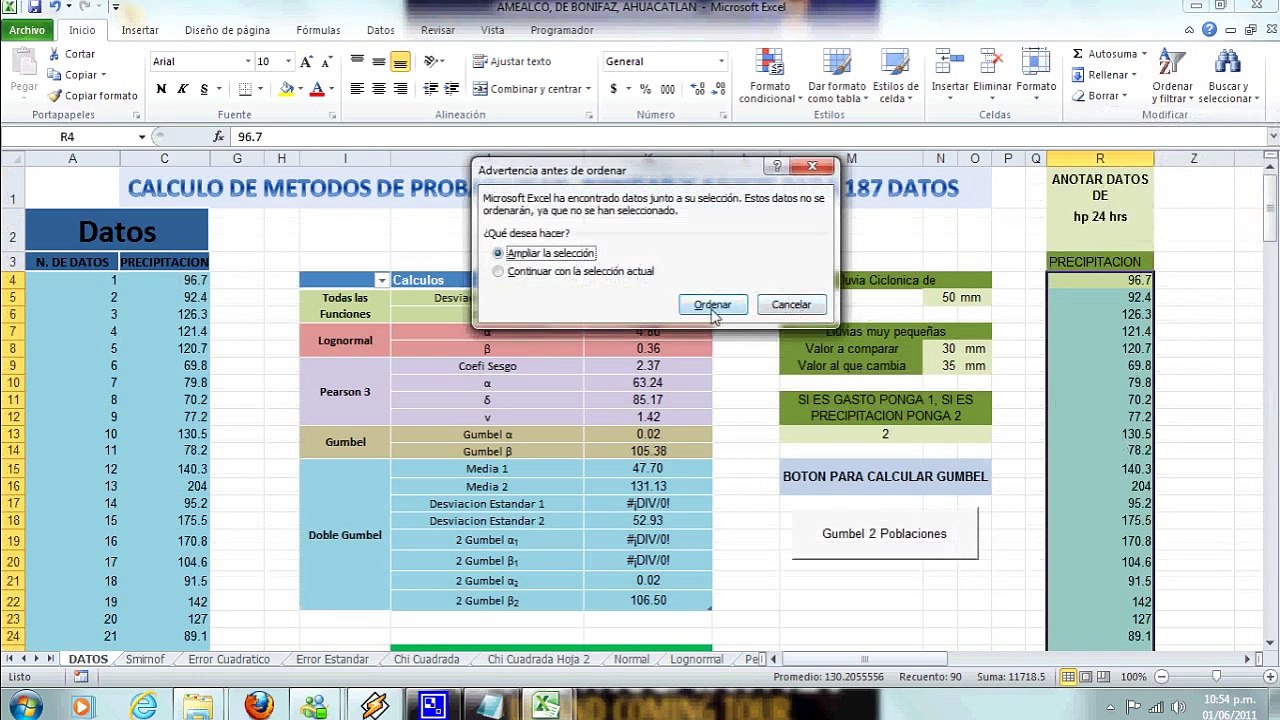1280x720 pixels.
Task: Open Internet Explorer from the taskbar
Action: point(144,706)
